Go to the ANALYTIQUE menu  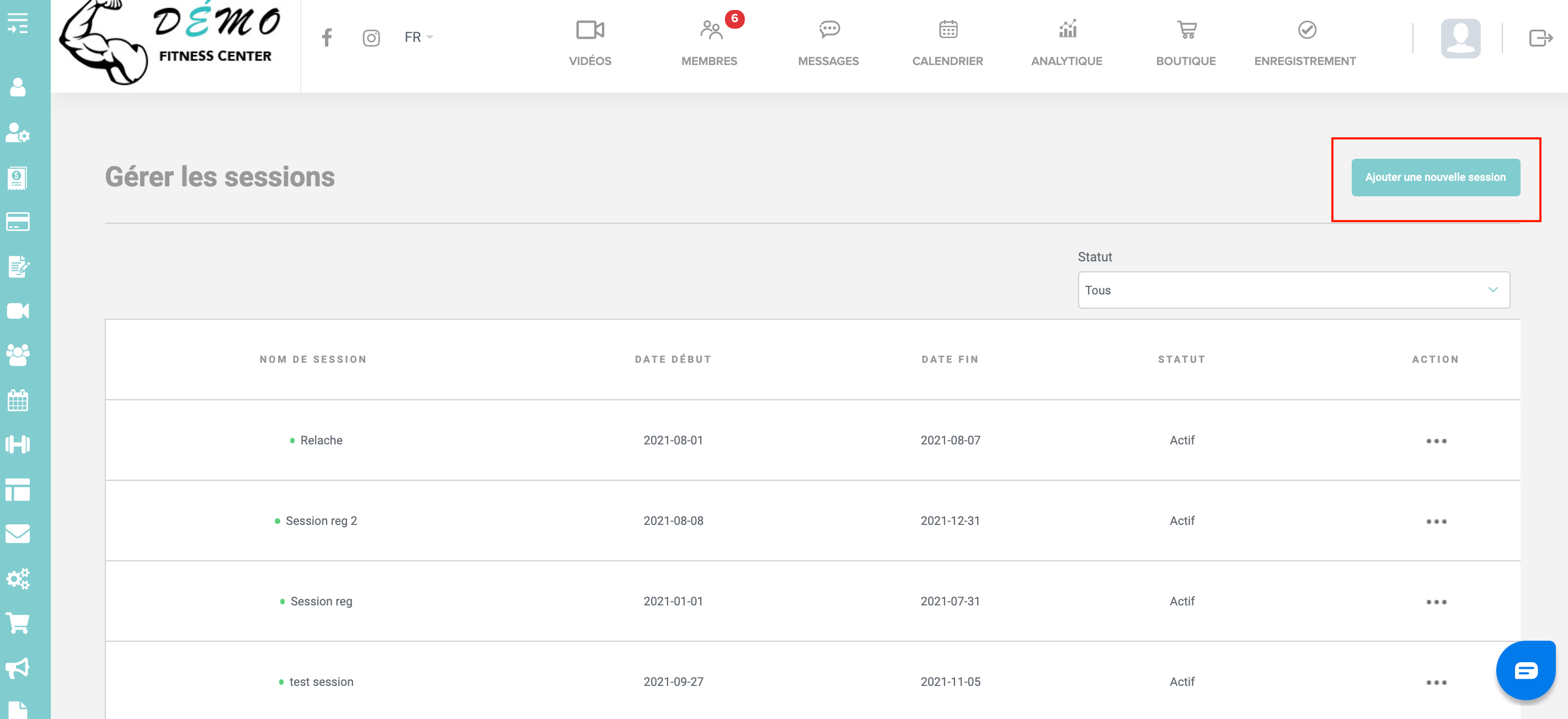[1066, 42]
